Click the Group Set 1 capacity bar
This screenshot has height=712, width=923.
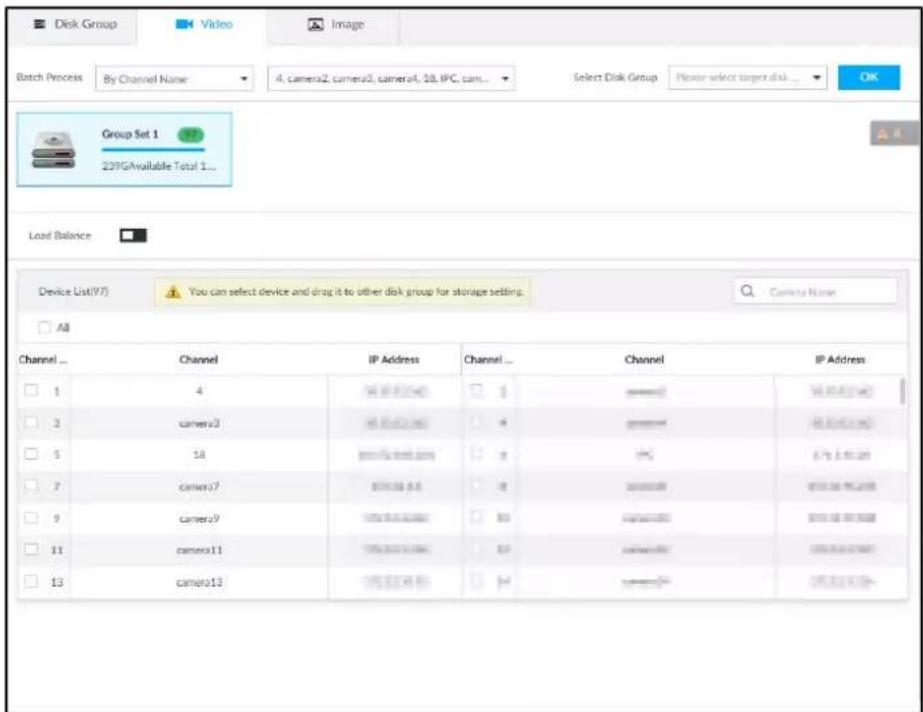click(x=153, y=149)
